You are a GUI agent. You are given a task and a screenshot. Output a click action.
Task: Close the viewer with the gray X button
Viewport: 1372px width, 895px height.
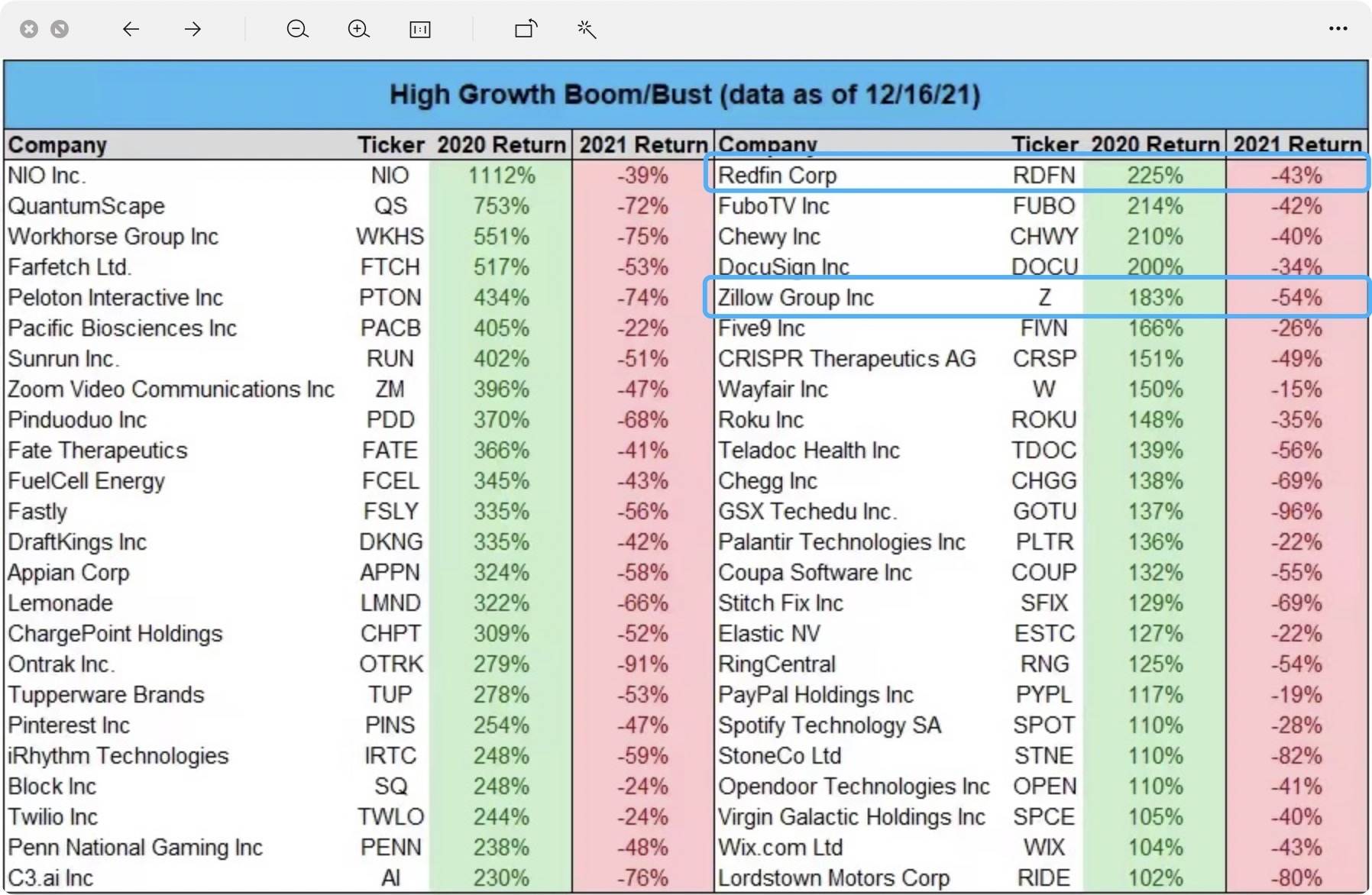pos(29,29)
